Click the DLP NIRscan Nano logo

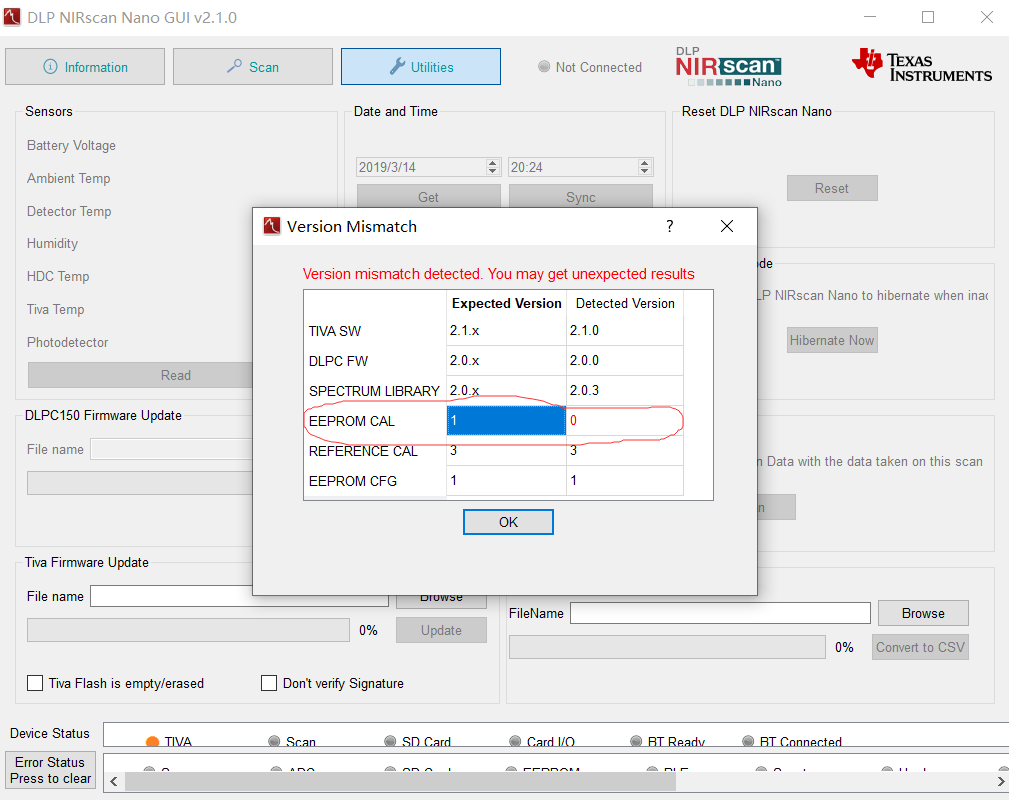point(729,66)
